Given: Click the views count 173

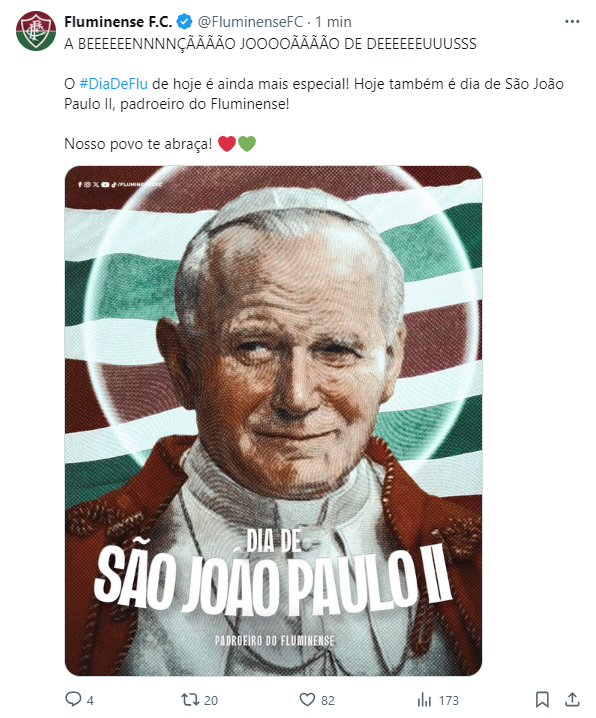Looking at the screenshot, I should [x=449, y=701].
